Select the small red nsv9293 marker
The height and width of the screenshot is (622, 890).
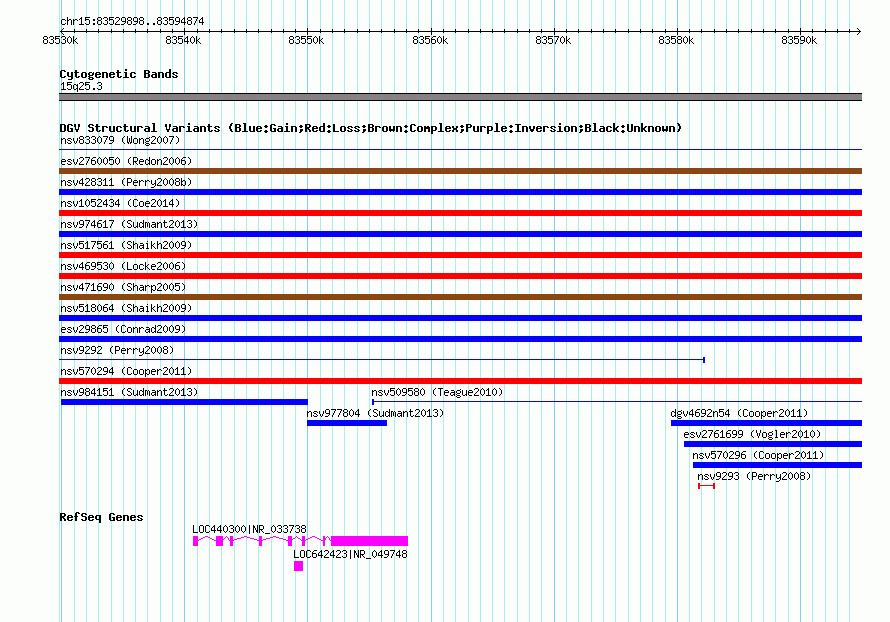pos(706,486)
